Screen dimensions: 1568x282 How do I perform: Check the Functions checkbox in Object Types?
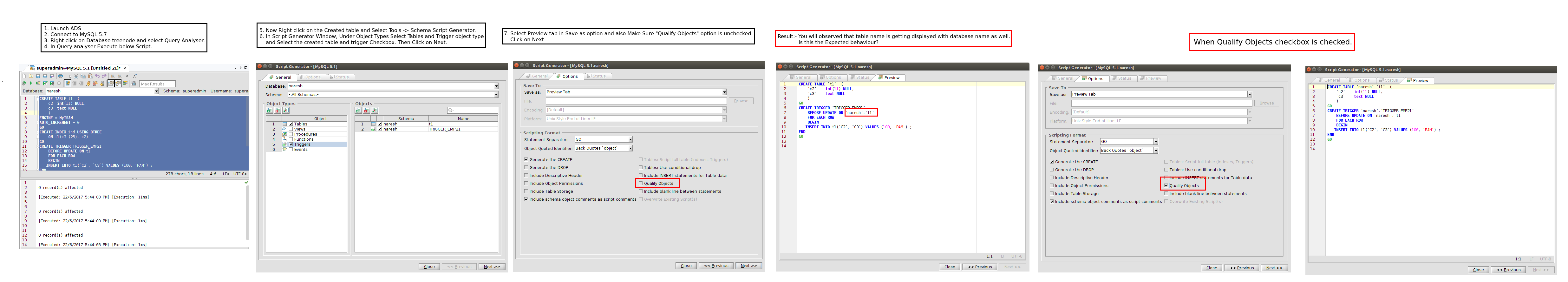coord(291,139)
